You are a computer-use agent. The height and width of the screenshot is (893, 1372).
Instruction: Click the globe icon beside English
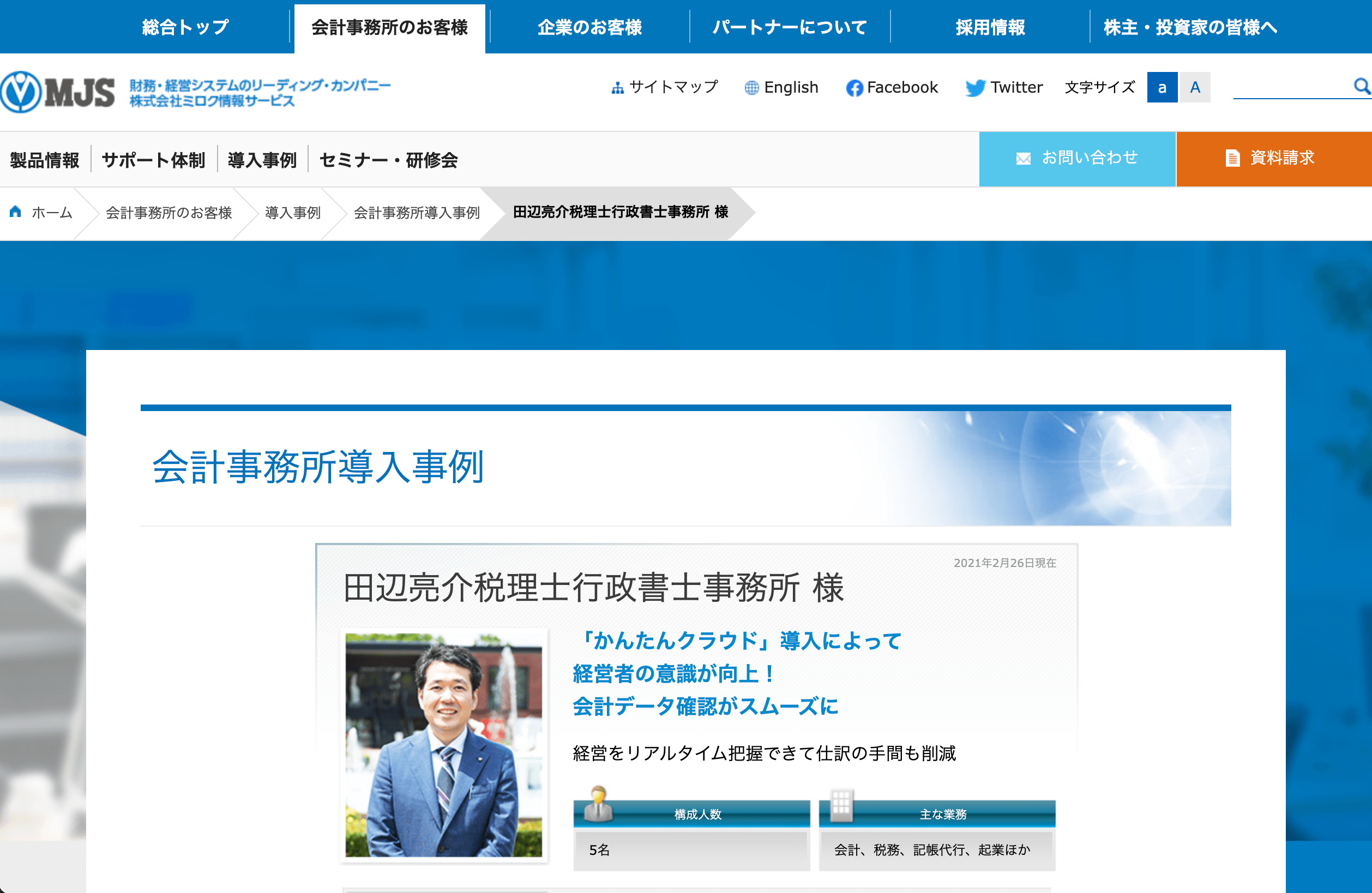coord(752,88)
